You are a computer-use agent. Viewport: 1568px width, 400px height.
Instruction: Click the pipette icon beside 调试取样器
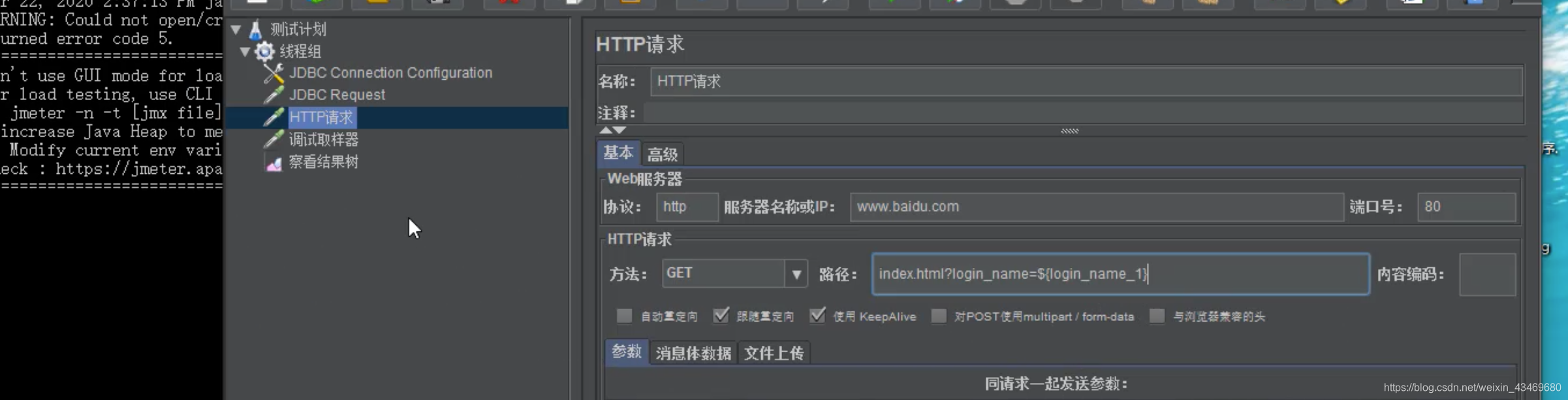coord(274,139)
